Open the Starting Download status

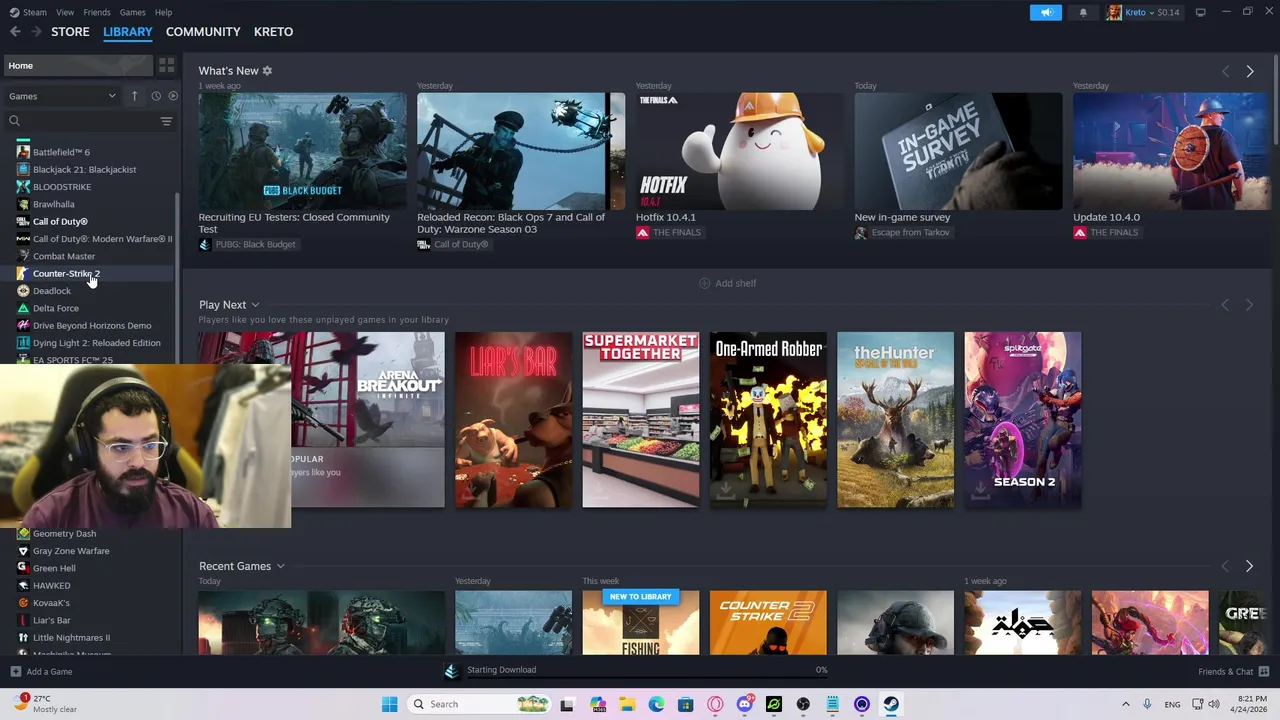click(x=501, y=670)
